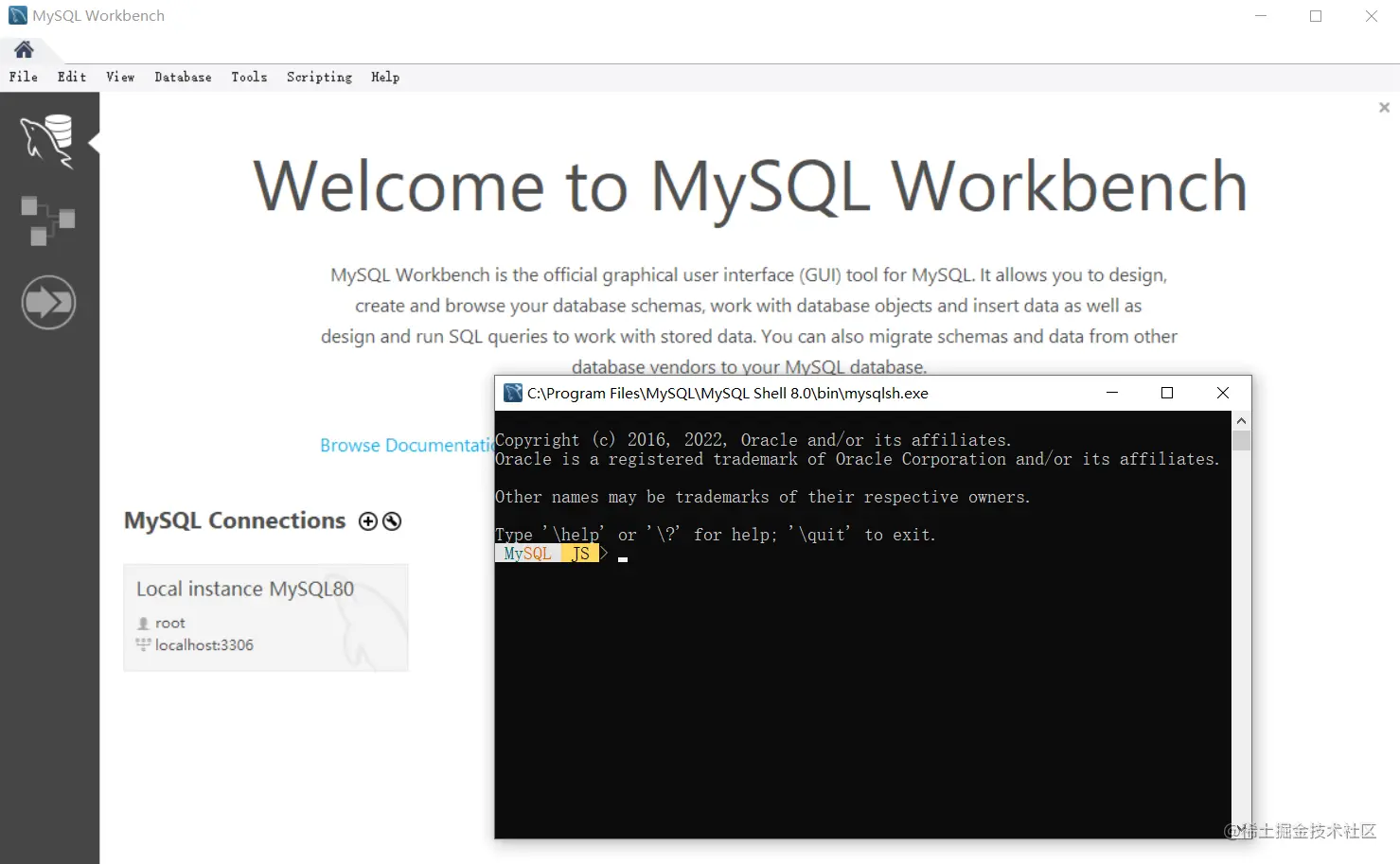1400x864 pixels.
Task: Click shell scrollbar up arrow
Action: tap(1241, 420)
